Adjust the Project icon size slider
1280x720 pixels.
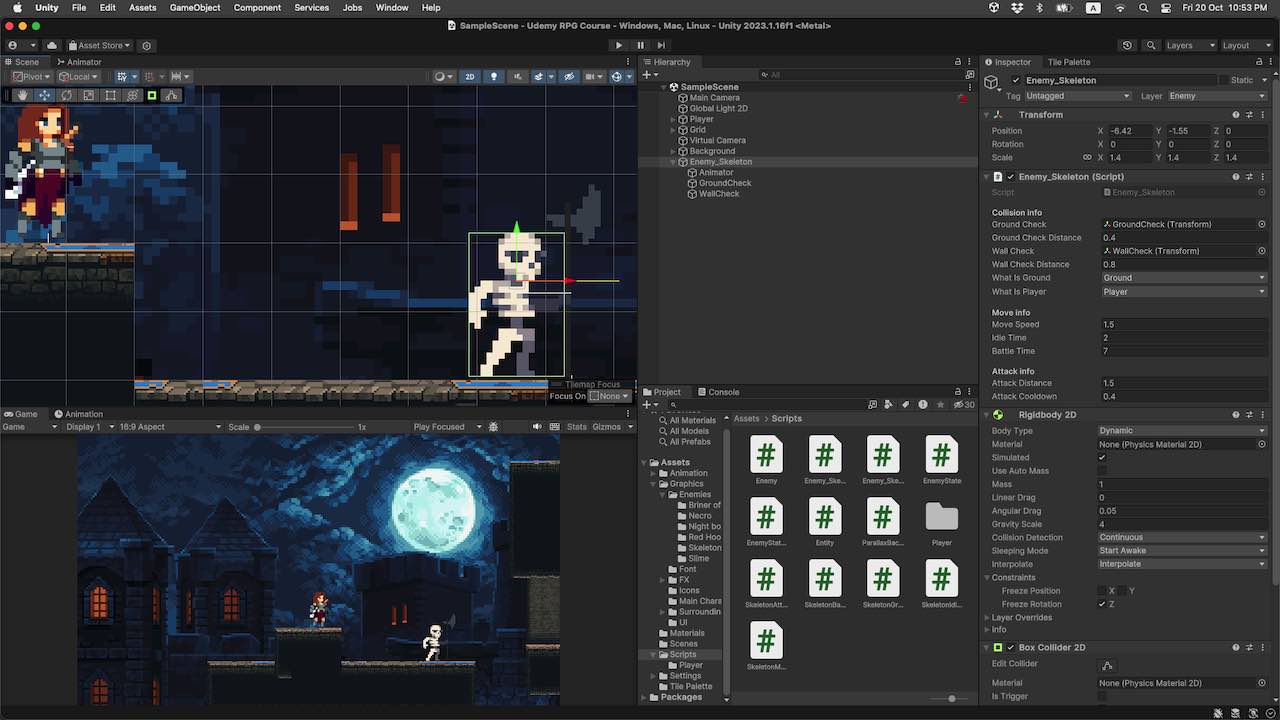tap(951, 699)
